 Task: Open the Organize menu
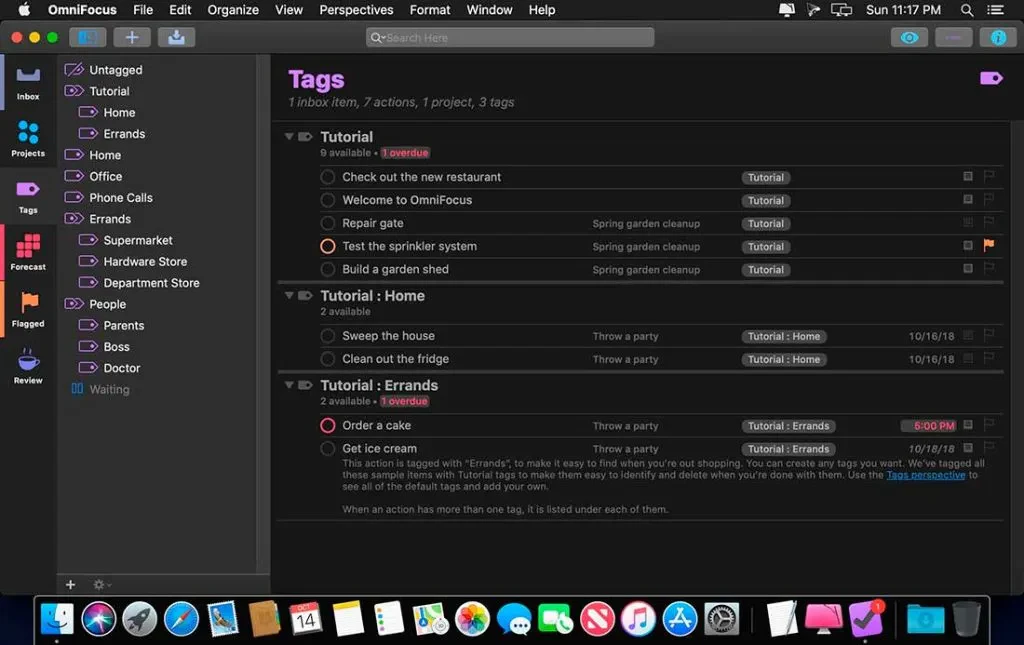click(232, 10)
